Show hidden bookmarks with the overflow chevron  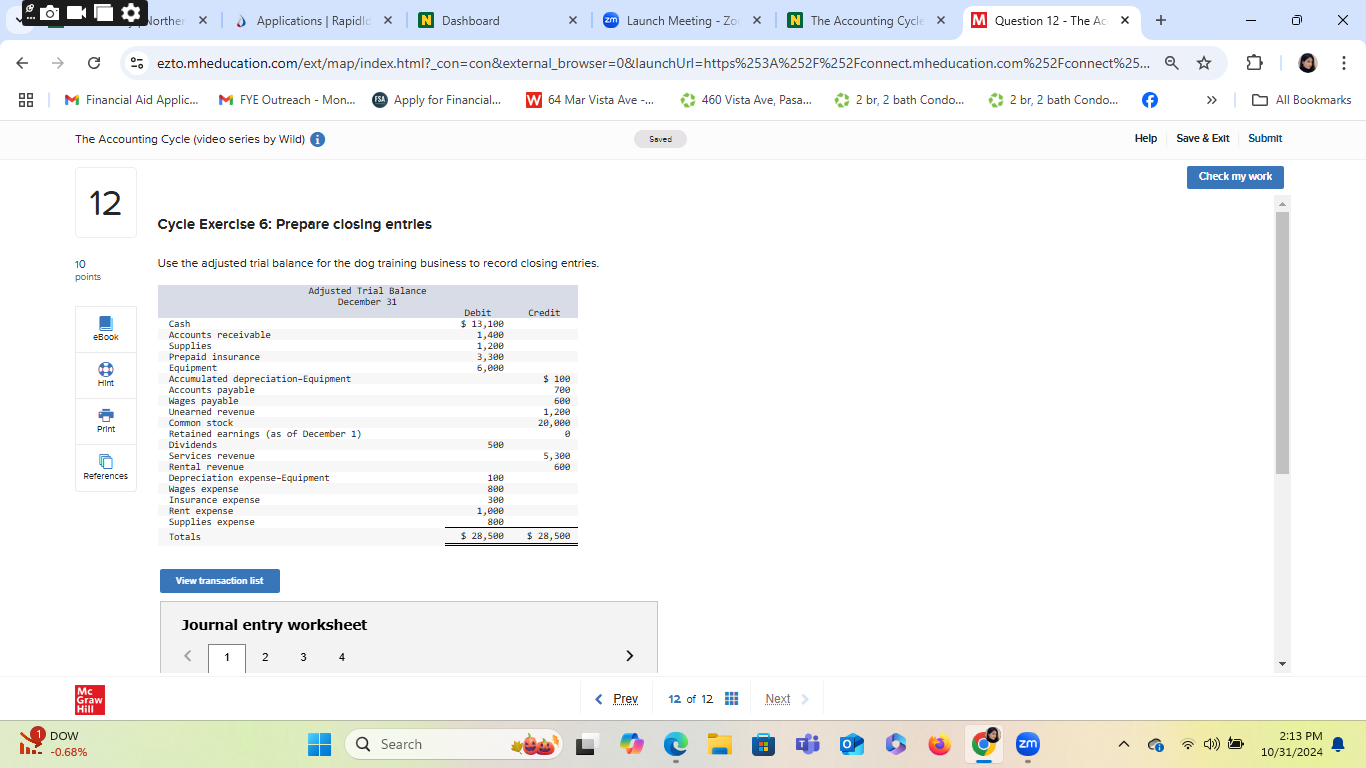pyautogui.click(x=1212, y=100)
